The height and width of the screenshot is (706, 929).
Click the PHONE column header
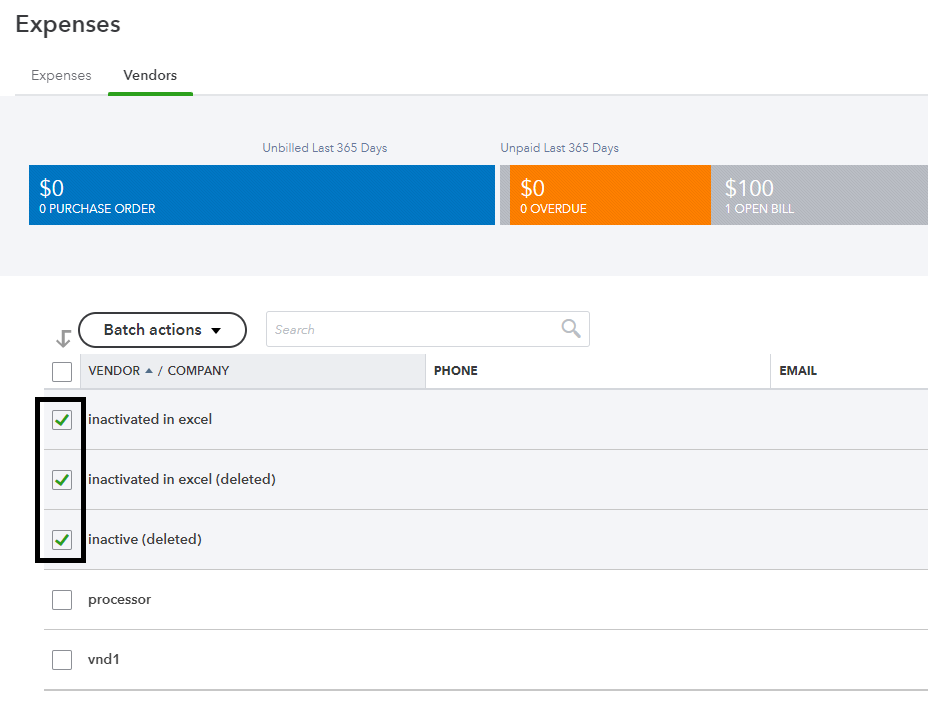pos(456,371)
